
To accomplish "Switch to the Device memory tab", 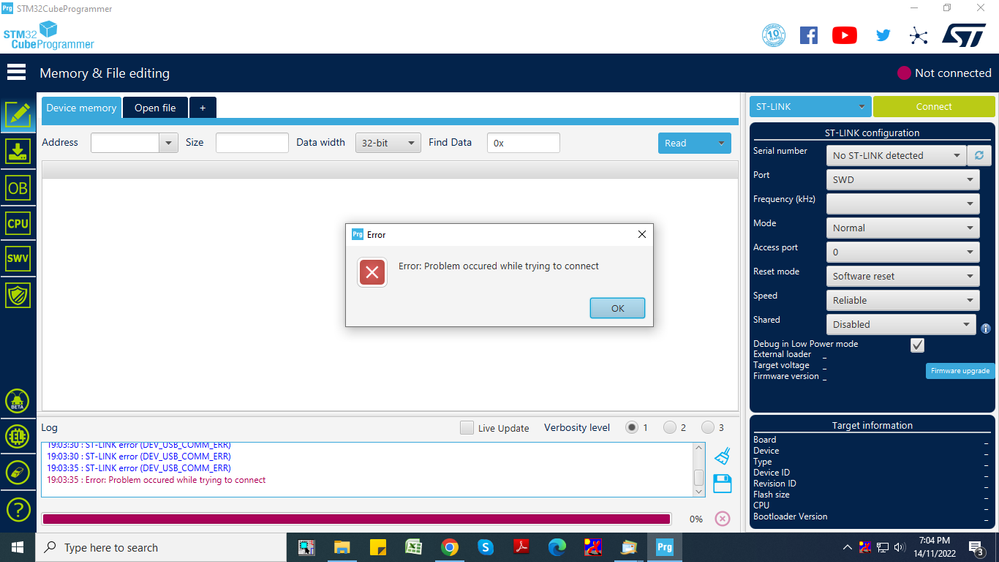I will click(81, 108).
